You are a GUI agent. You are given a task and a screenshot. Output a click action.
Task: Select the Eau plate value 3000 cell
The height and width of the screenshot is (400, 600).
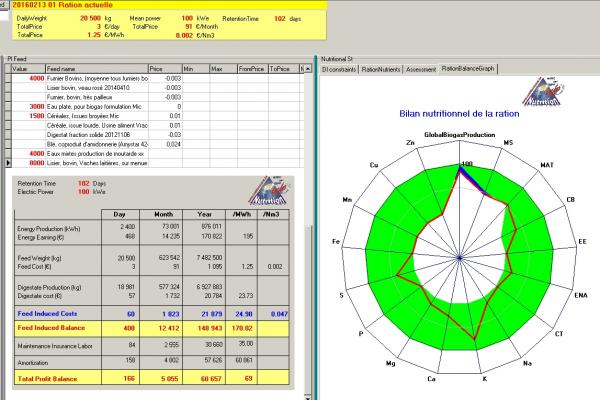point(29,106)
